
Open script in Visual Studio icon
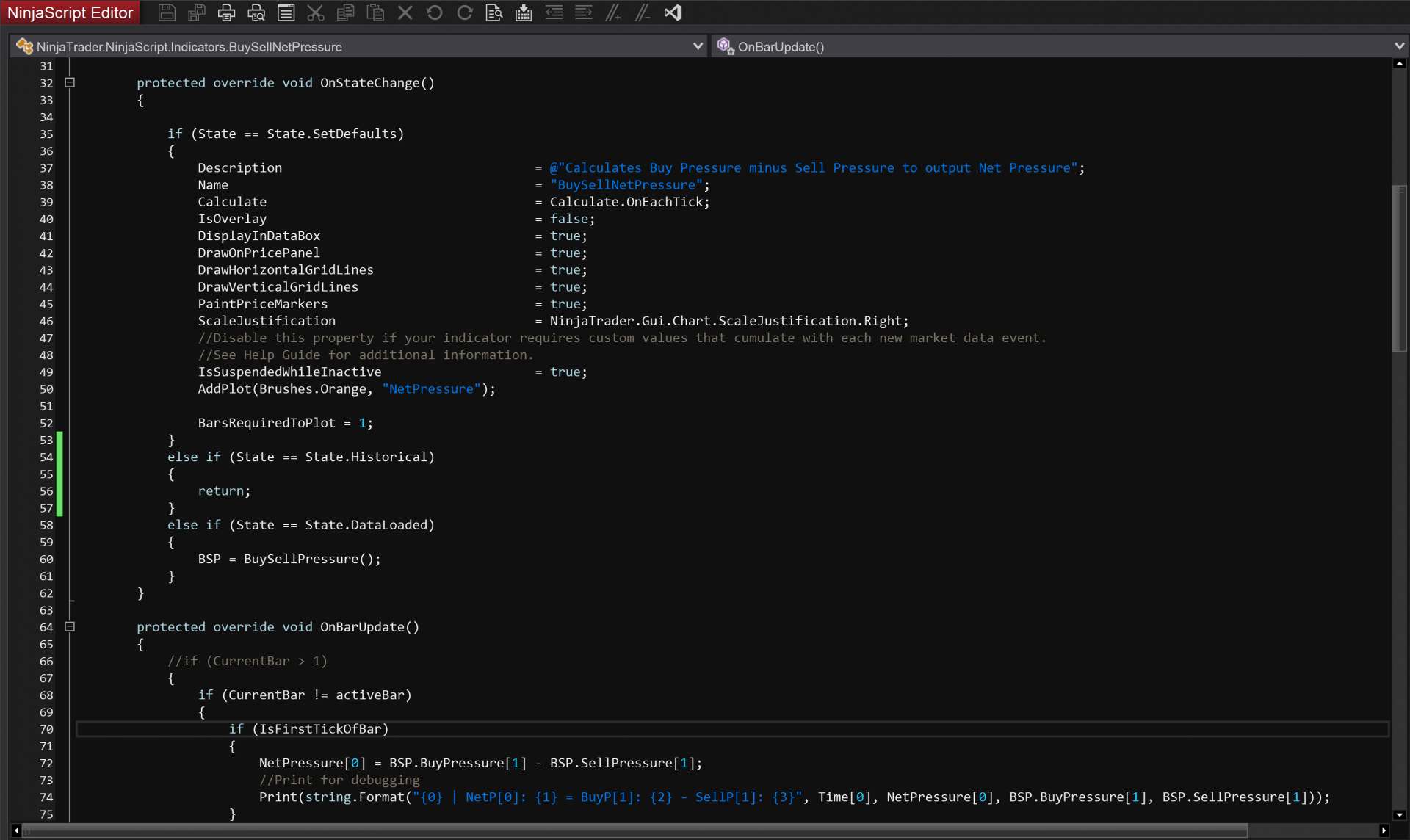(673, 12)
